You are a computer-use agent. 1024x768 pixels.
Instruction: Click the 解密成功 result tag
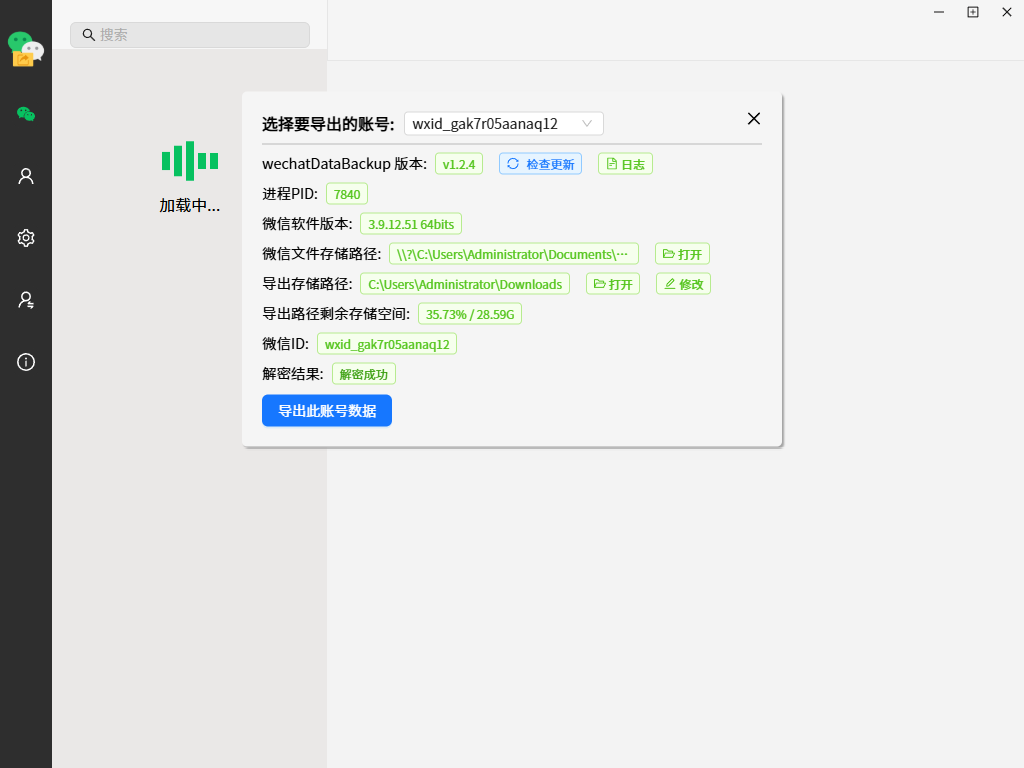click(x=364, y=374)
